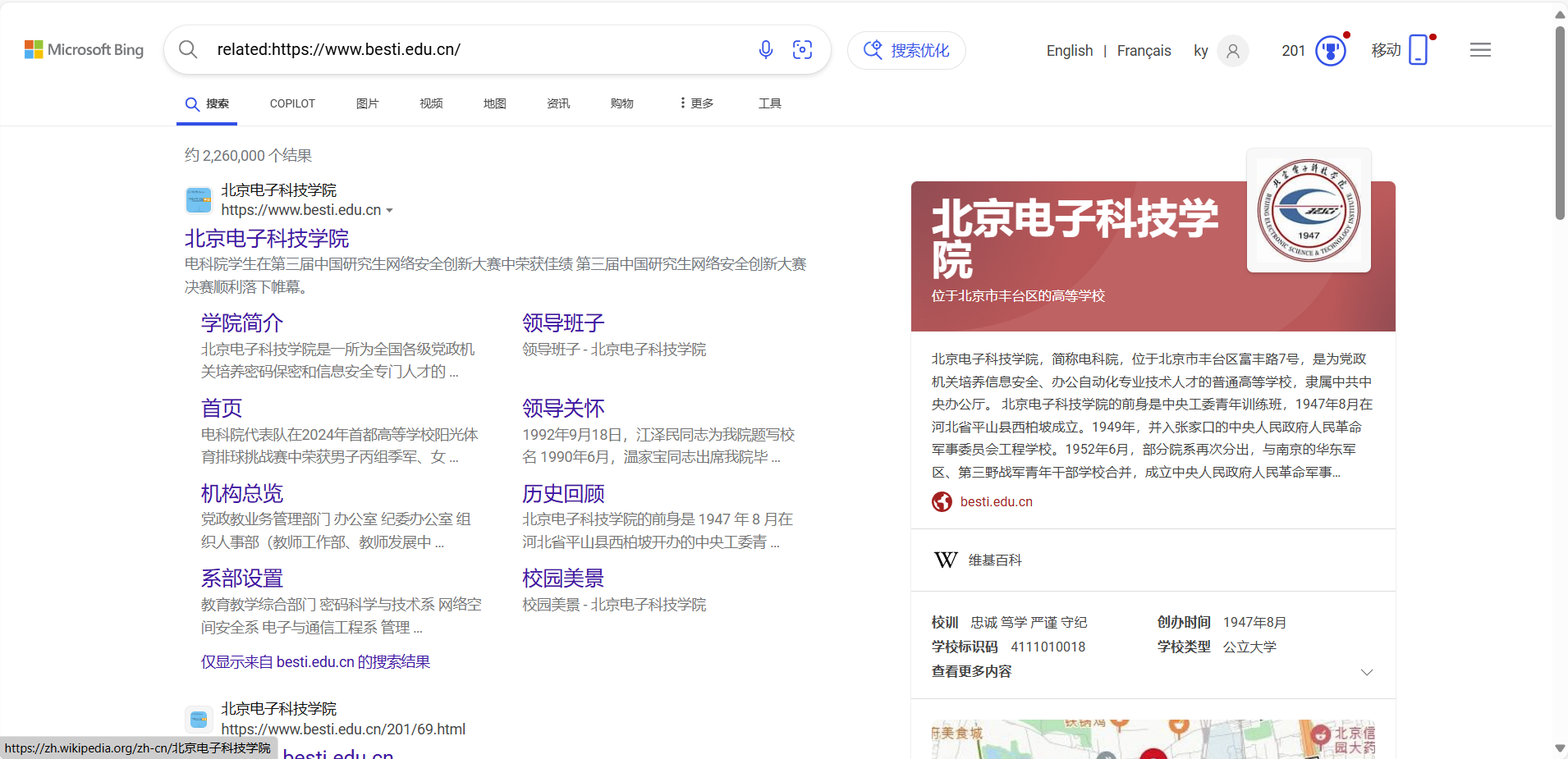The height and width of the screenshot is (759, 1568).
Task: Click the search magnifier icon in search box
Action: click(188, 49)
